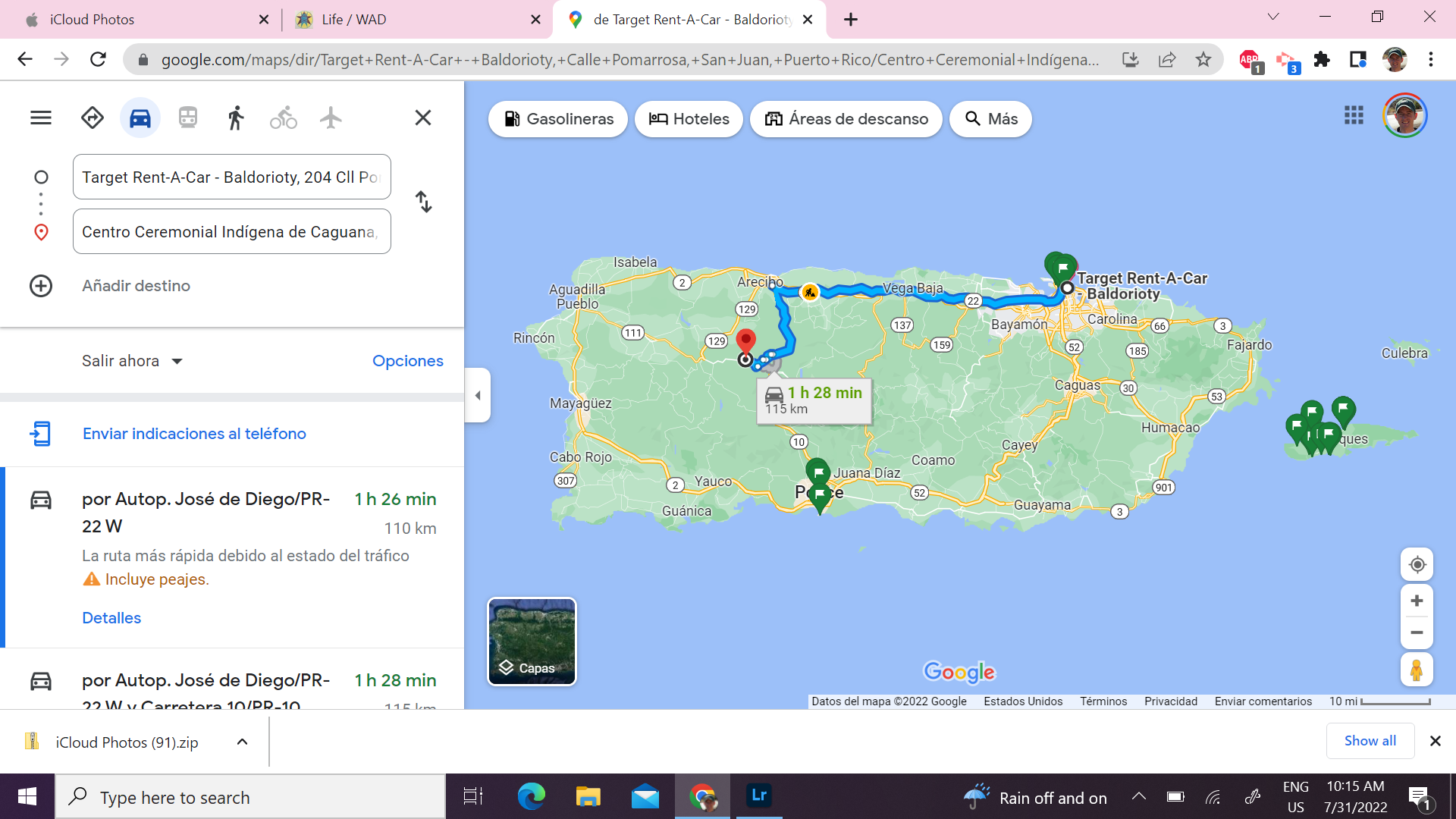Open a new browser tab

[851, 20]
